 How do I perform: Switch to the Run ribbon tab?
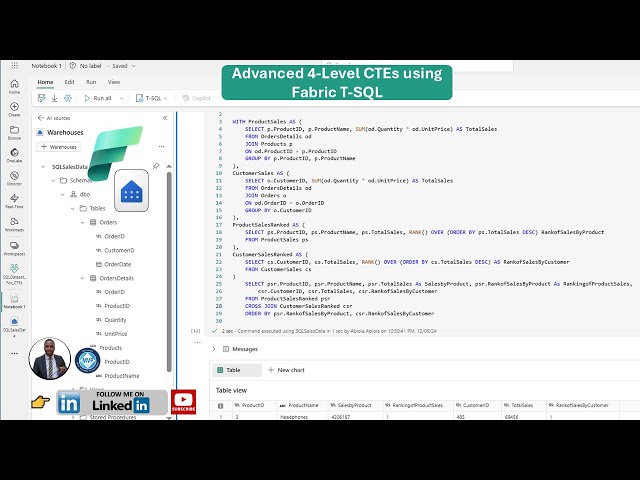(91, 82)
